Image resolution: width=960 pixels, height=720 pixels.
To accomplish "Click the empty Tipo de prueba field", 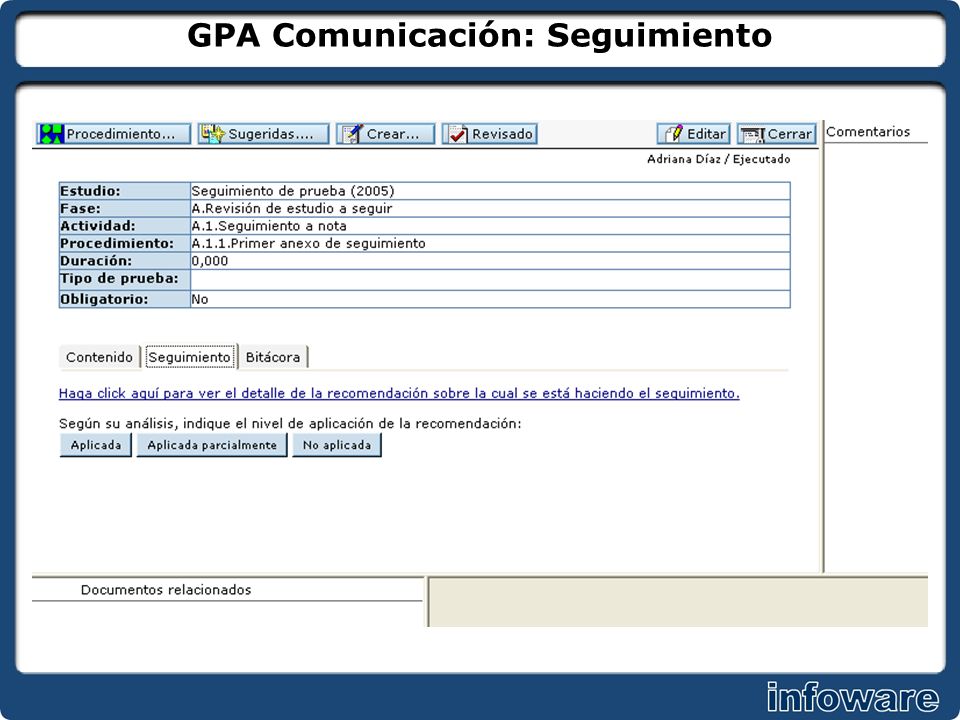I will click(x=490, y=279).
